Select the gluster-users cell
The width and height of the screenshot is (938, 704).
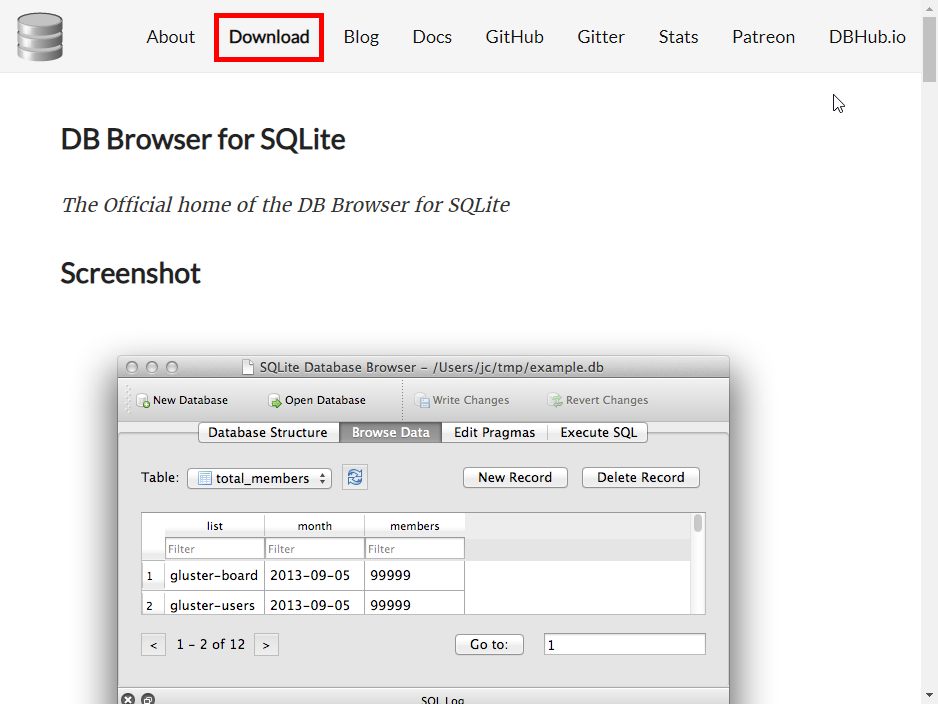[x=215, y=604]
